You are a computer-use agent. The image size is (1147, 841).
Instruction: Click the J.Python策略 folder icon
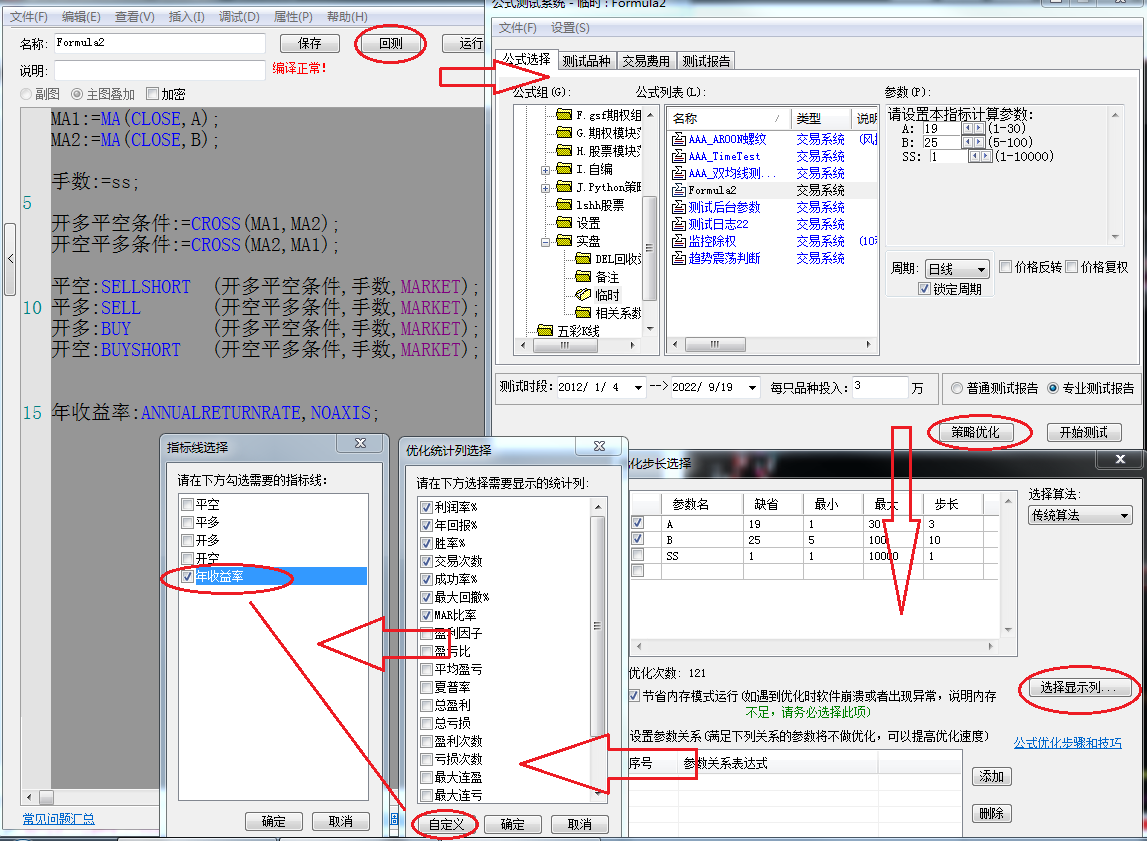coord(563,187)
